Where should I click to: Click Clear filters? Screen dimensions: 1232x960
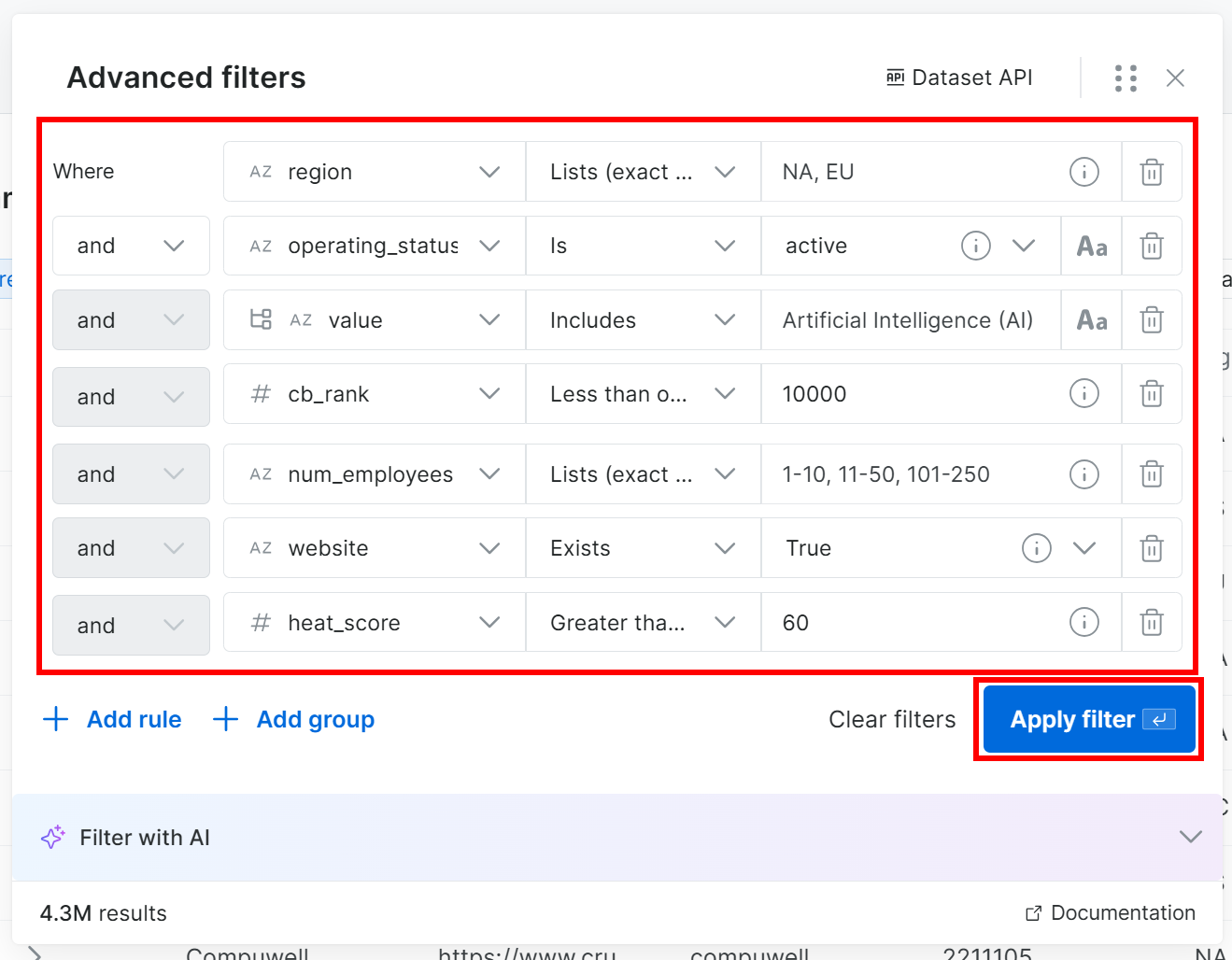(892, 719)
